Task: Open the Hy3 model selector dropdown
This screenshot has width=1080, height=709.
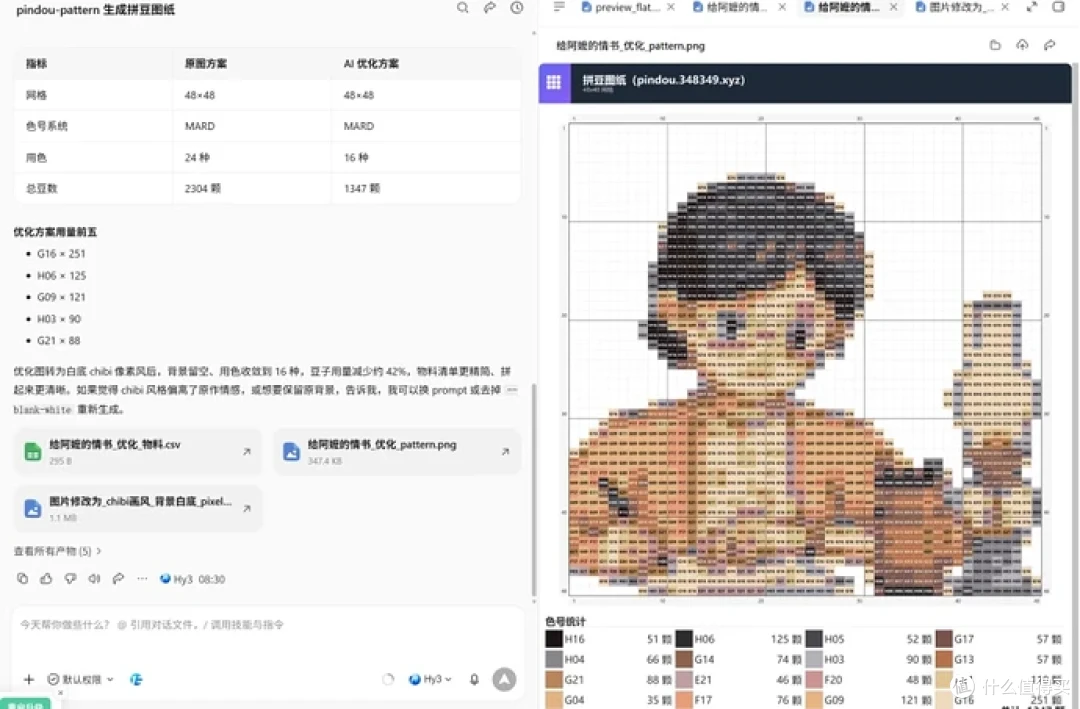Action: (430, 679)
